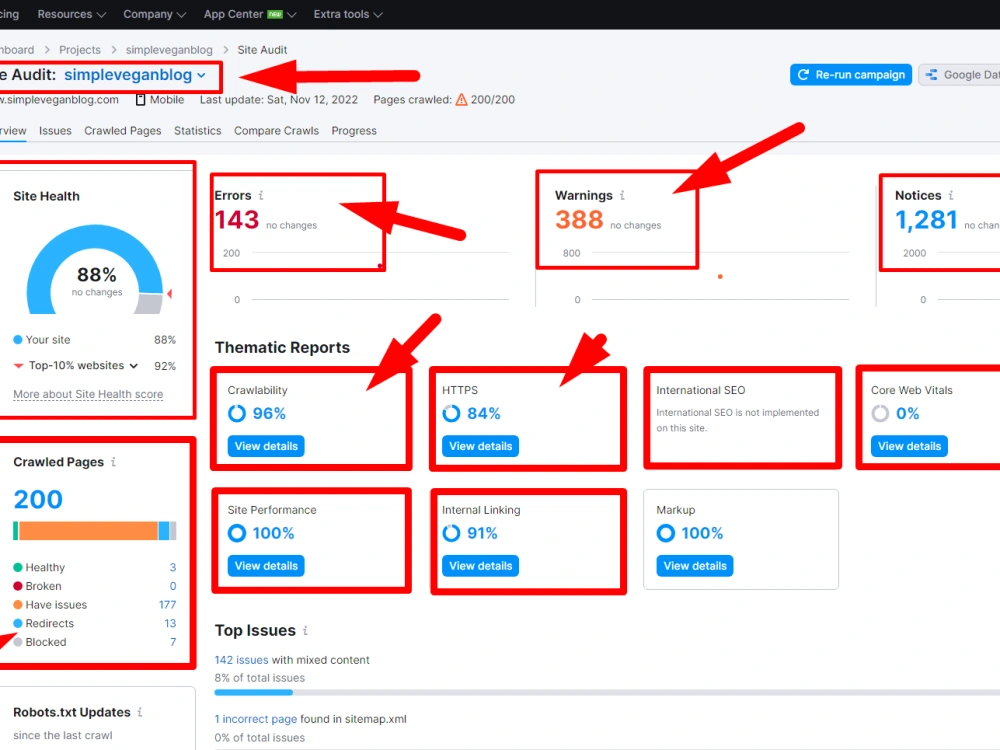Viewport: 1000px width, 750px height.
Task: Click the Re-run campaign button
Action: pyautogui.click(x=851, y=75)
